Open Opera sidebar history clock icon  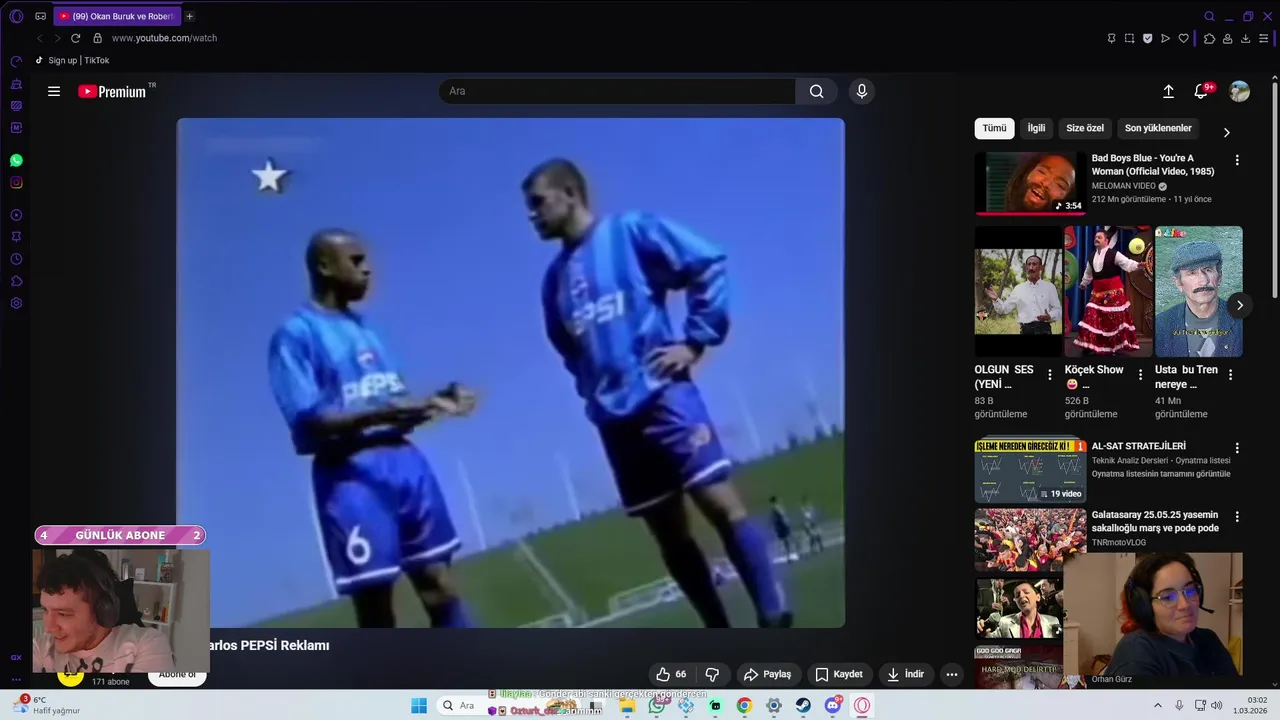pyautogui.click(x=16, y=259)
